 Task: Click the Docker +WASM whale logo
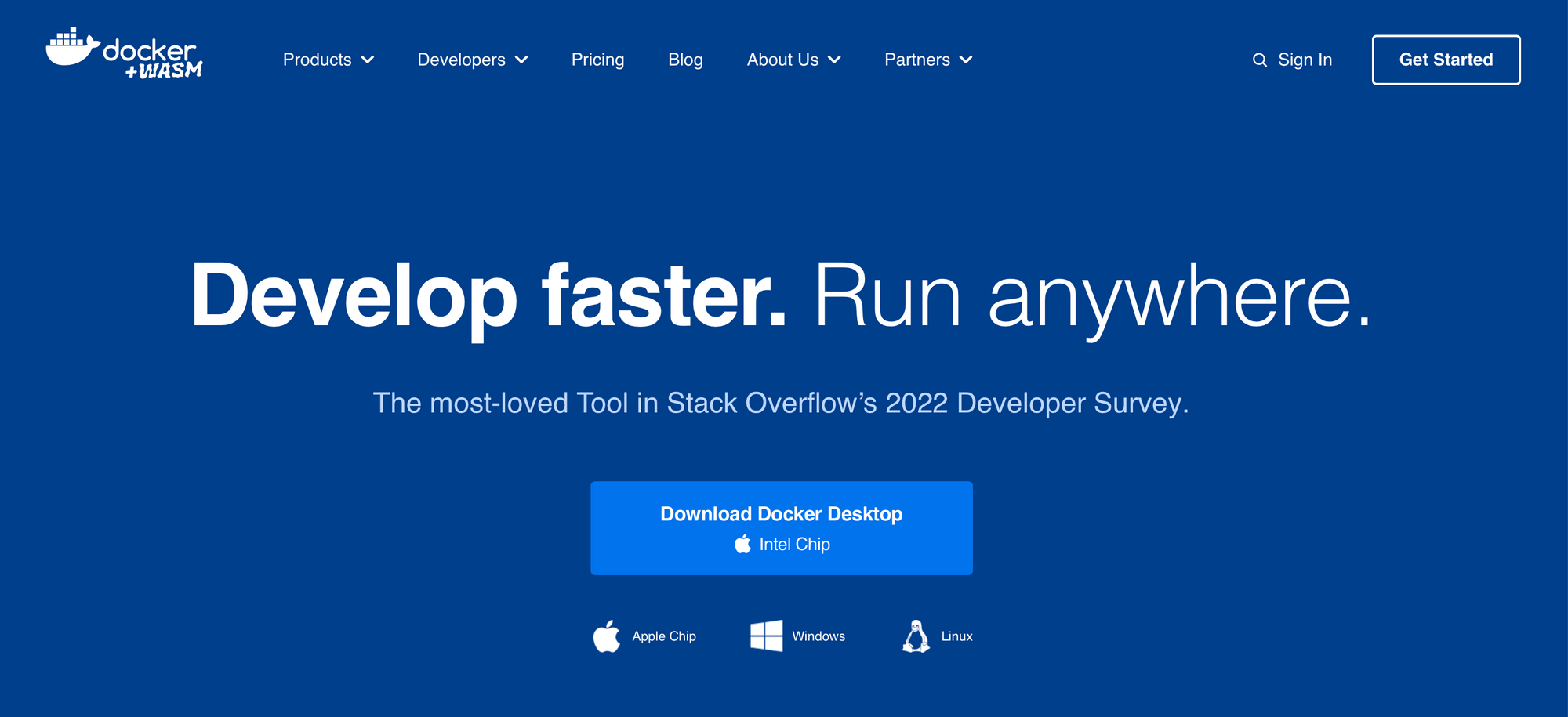pyautogui.click(x=124, y=54)
